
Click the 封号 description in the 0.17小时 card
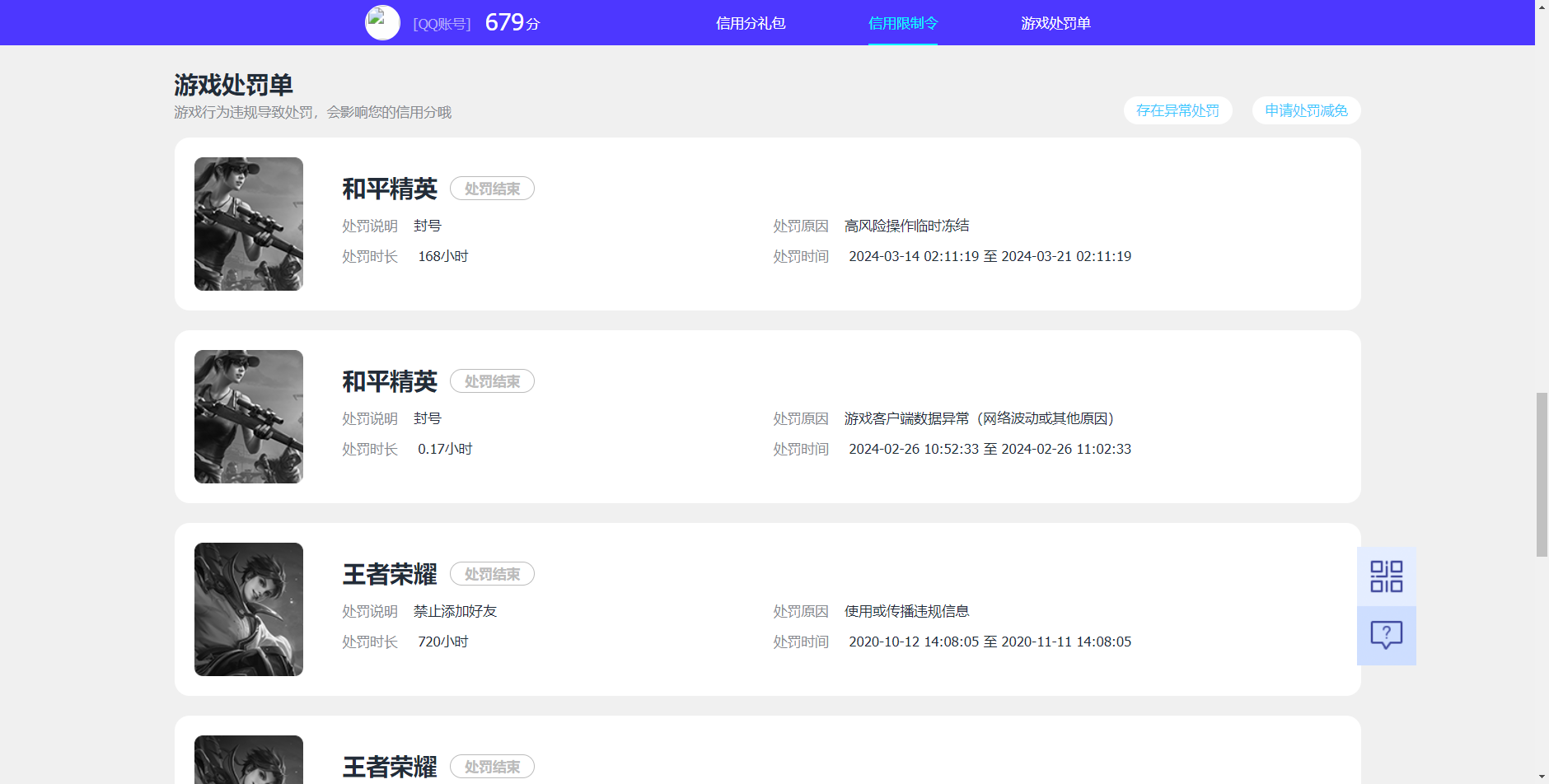point(427,418)
